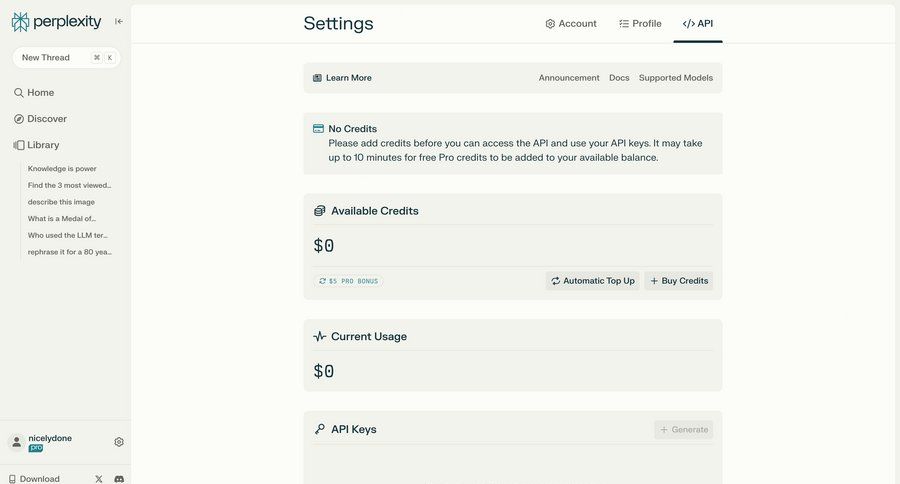Open the Library section
Screen dimensions: 900x484
click(x=36, y=145)
